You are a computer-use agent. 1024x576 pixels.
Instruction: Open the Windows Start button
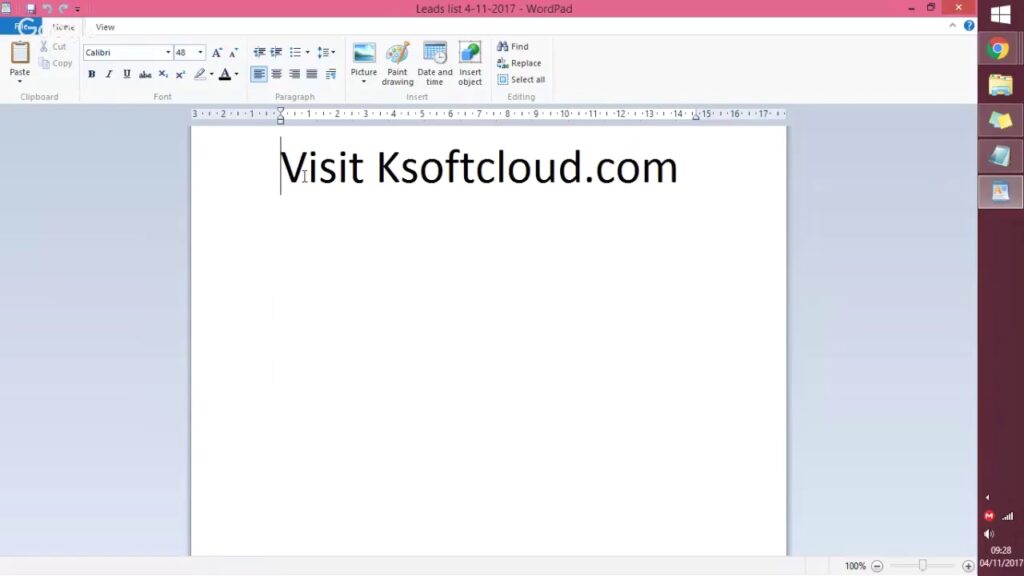(x=1000, y=14)
